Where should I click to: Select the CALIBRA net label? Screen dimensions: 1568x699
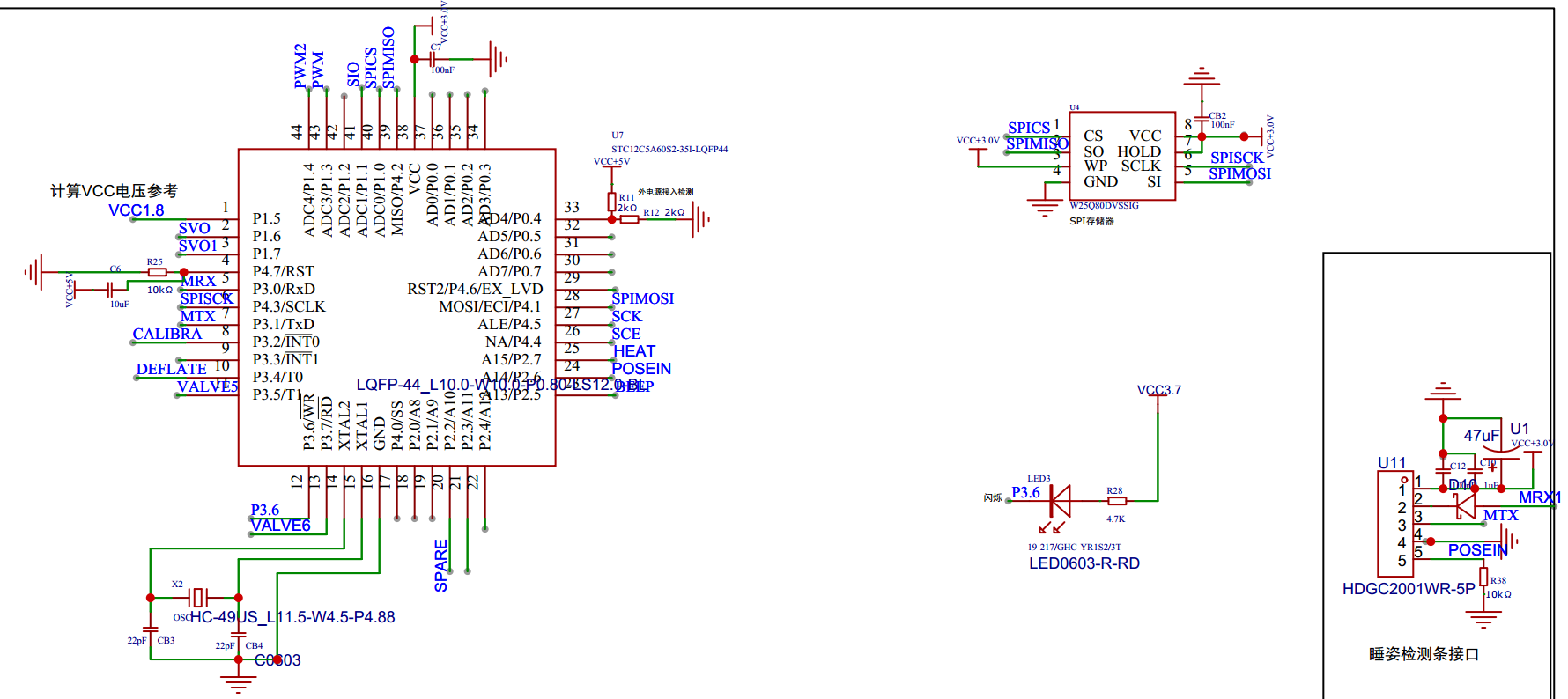(x=167, y=334)
